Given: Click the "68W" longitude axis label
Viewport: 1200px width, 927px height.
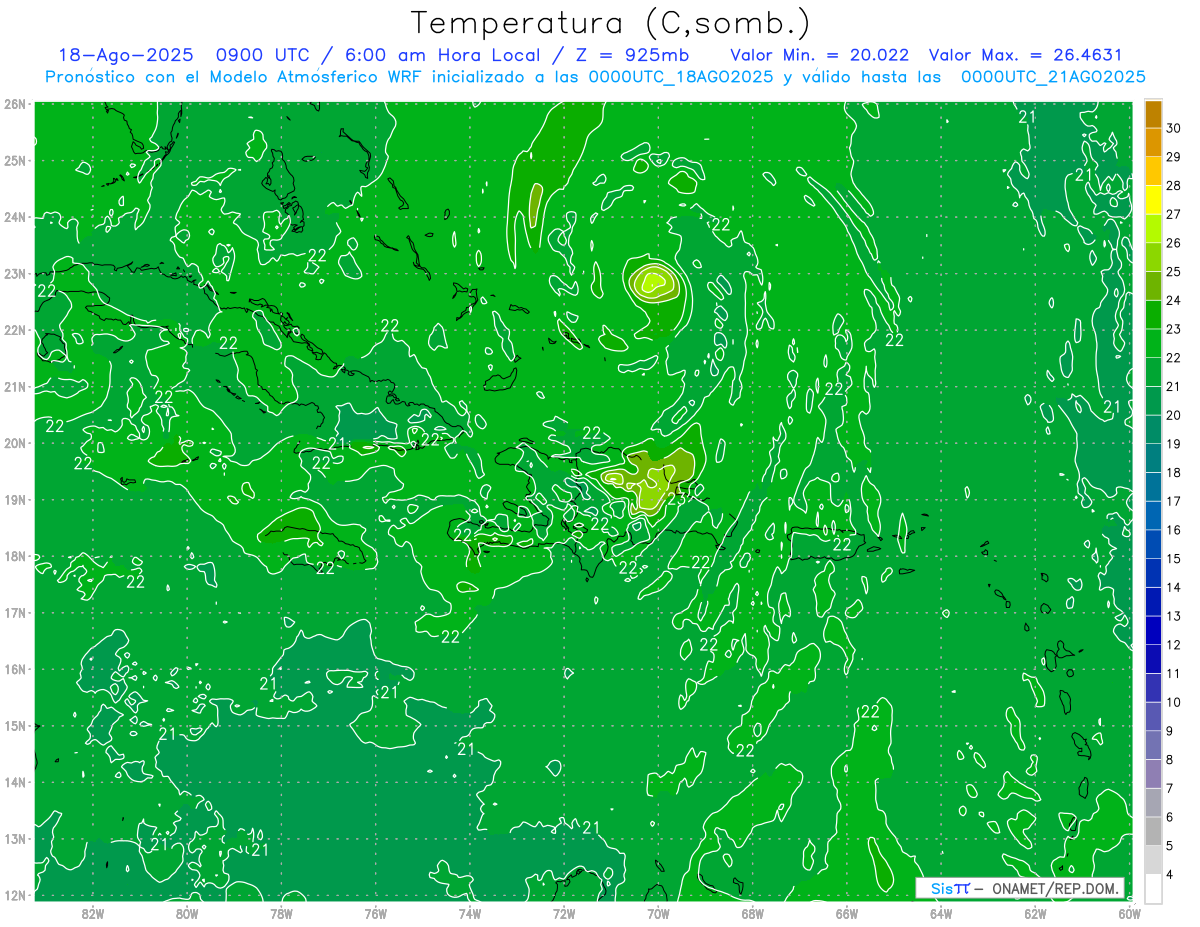Looking at the screenshot, I should (x=752, y=913).
